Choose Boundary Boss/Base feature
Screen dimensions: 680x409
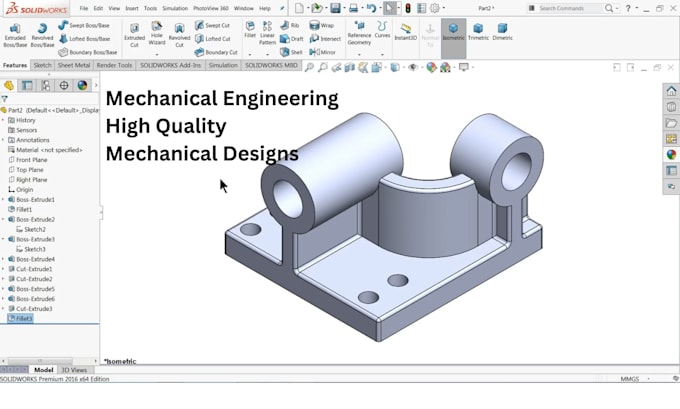coord(88,52)
